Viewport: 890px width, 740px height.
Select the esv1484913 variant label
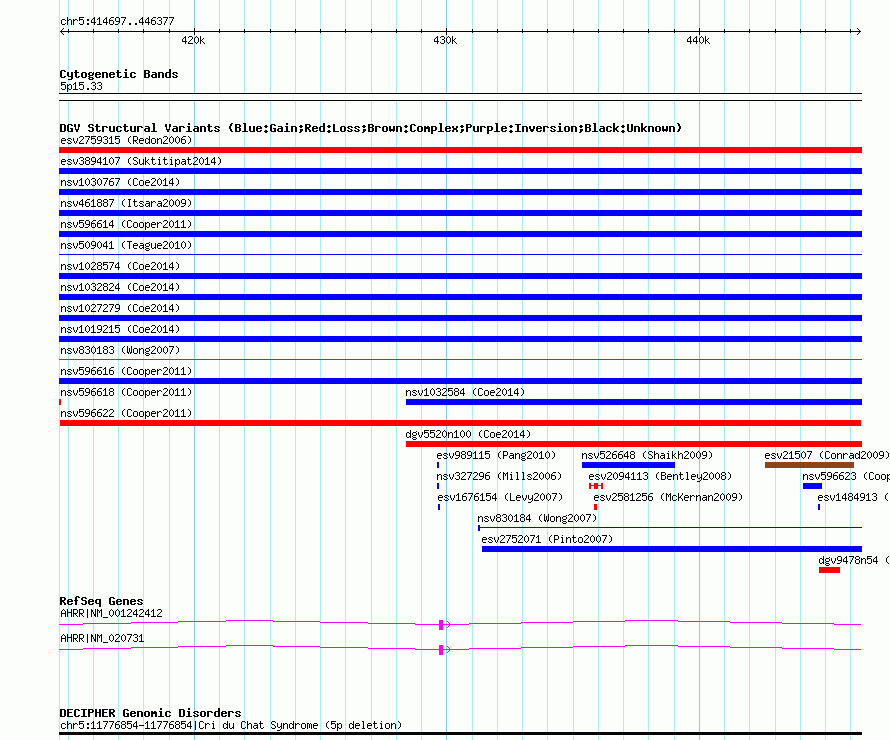853,497
